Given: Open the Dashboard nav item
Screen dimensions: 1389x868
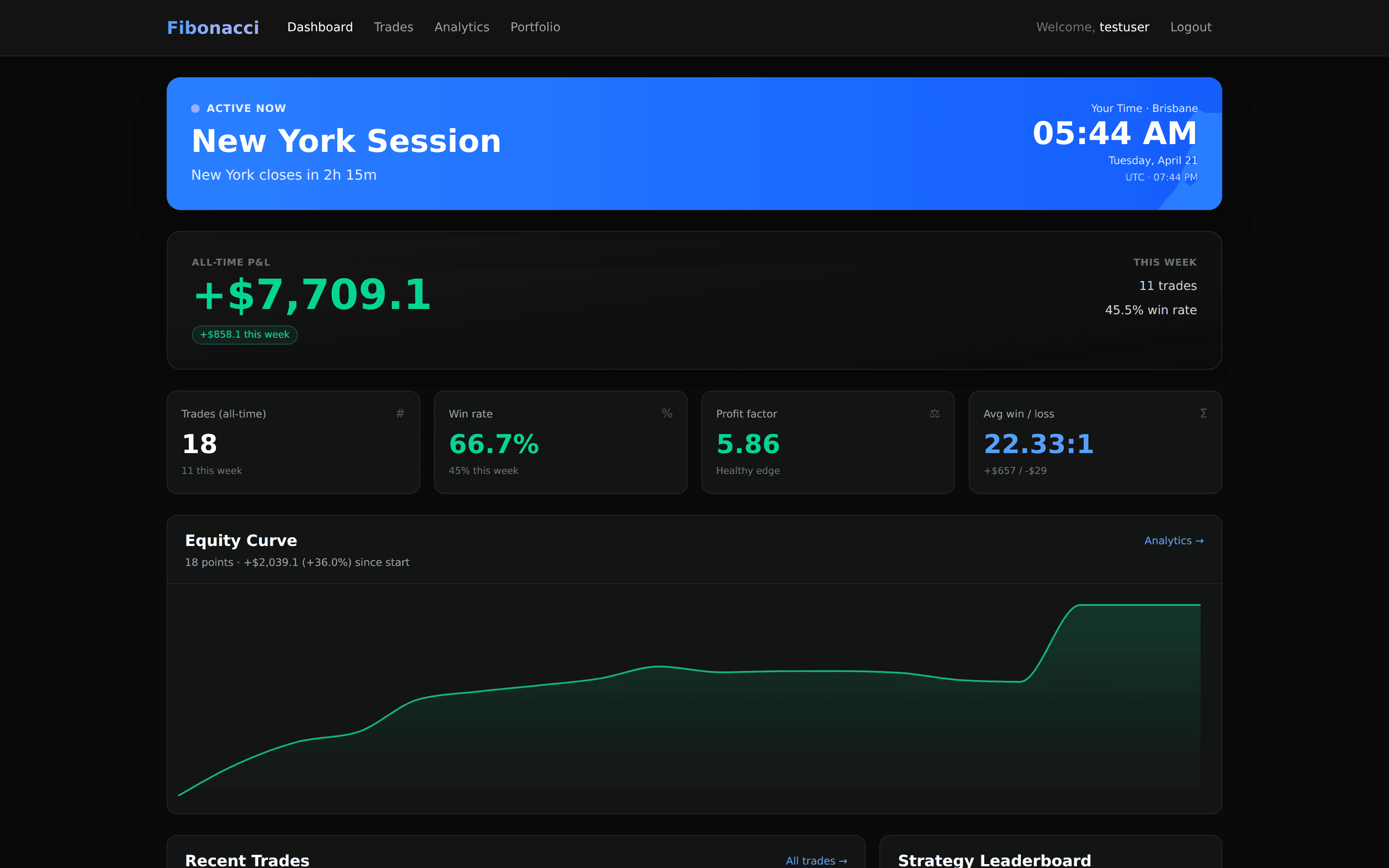Looking at the screenshot, I should pos(320,27).
